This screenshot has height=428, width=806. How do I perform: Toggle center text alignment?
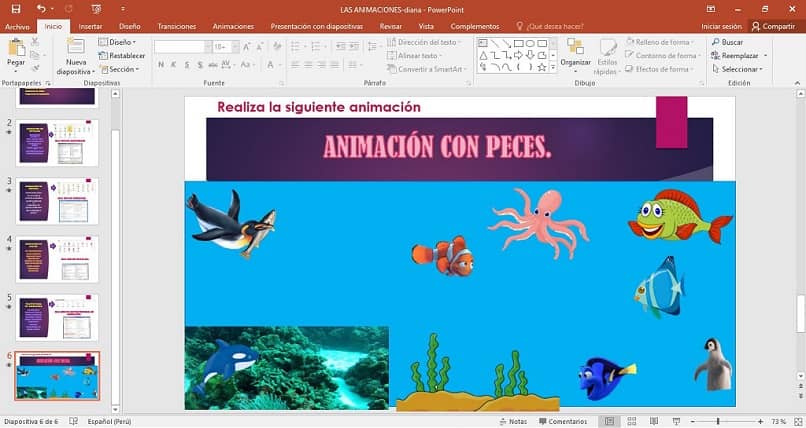tap(308, 65)
